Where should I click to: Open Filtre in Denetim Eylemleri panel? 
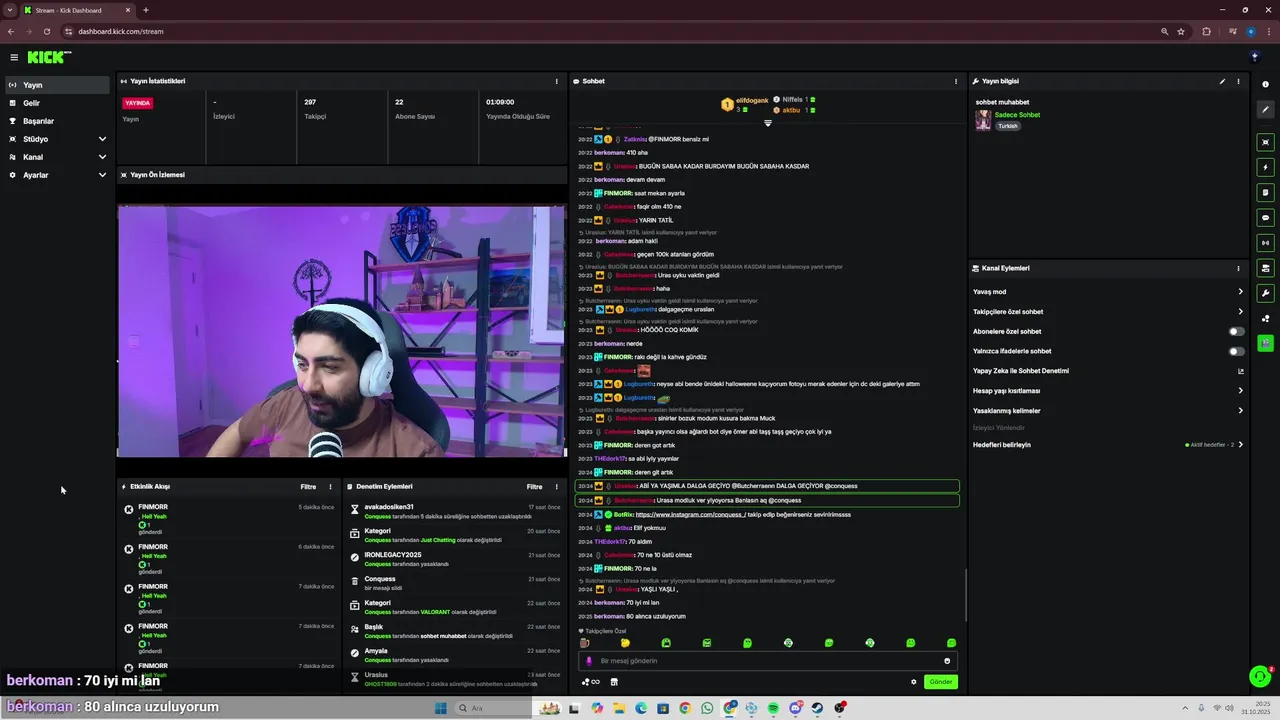535,487
